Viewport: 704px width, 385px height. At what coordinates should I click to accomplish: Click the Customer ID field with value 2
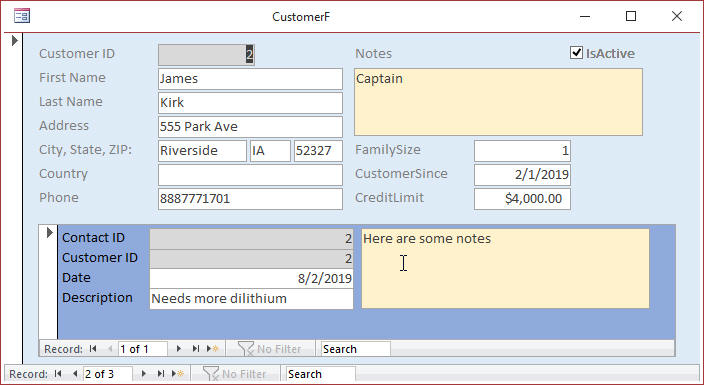tap(206, 55)
